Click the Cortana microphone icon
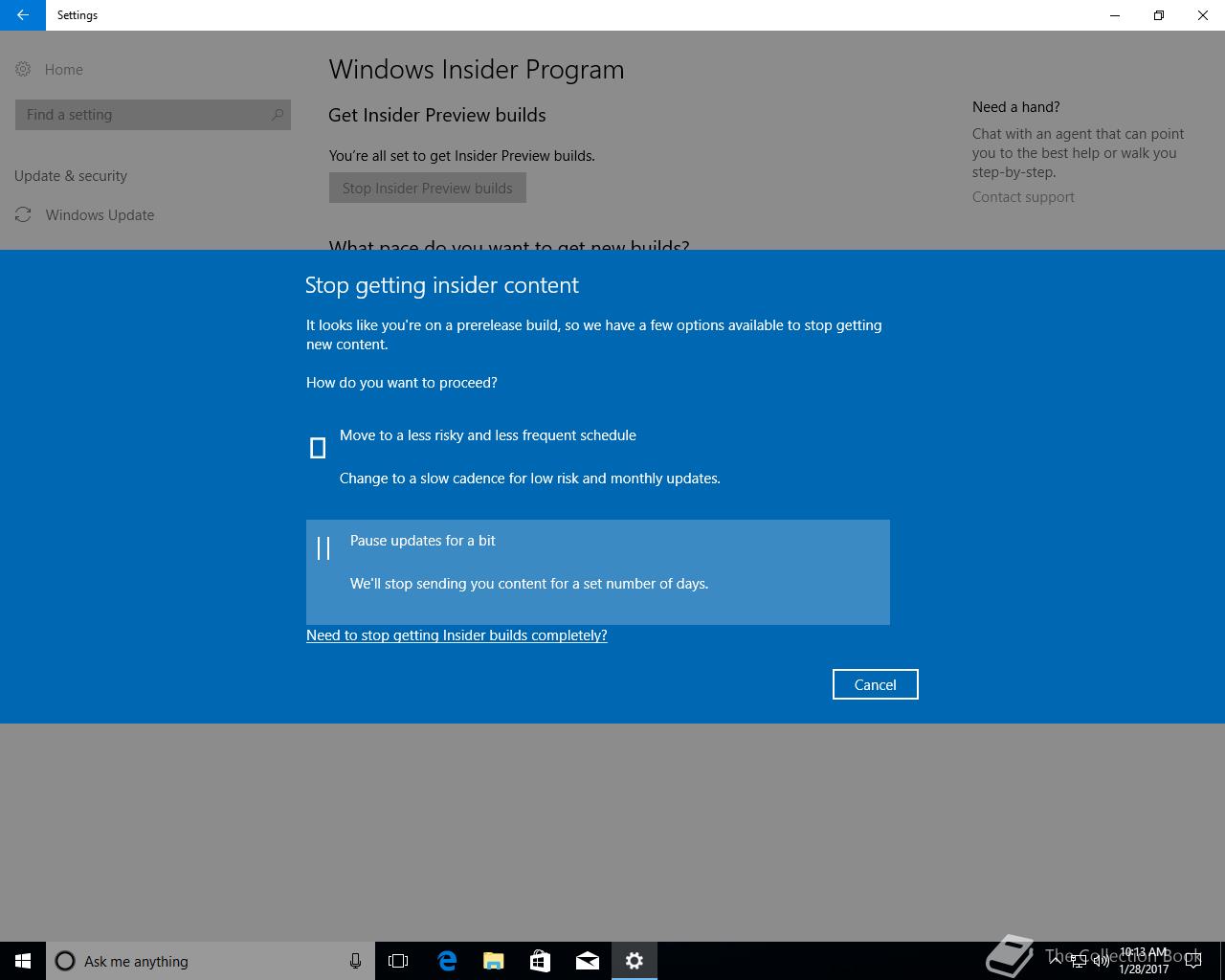 [x=355, y=961]
